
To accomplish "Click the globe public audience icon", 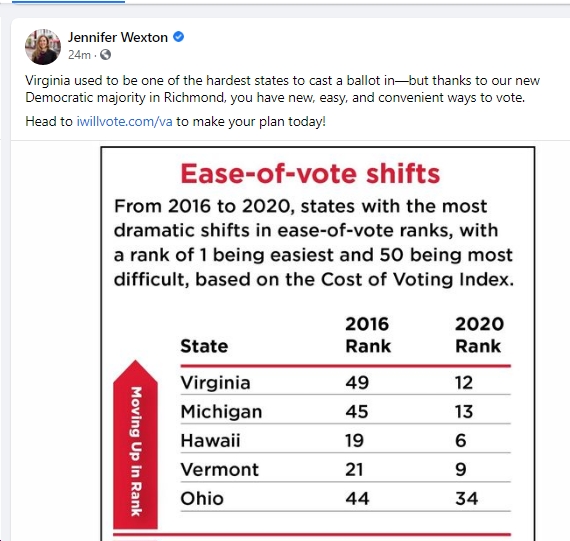I will coord(105,55).
